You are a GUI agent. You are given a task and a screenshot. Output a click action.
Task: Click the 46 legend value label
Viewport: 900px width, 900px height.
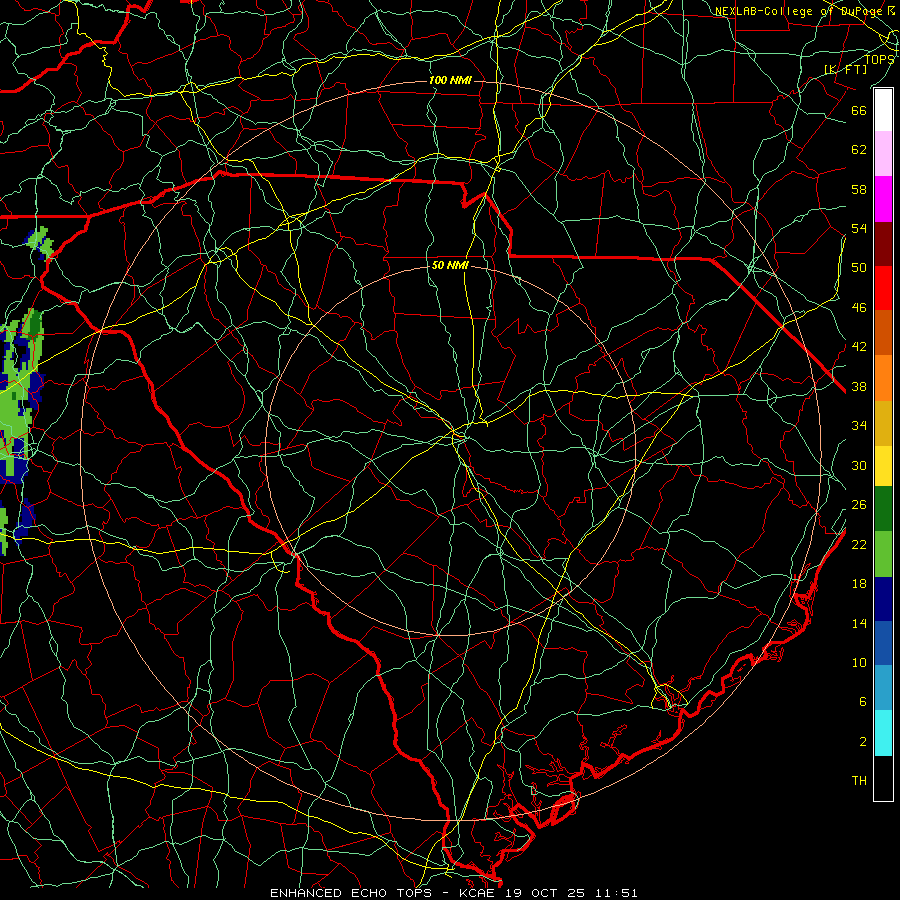[859, 308]
